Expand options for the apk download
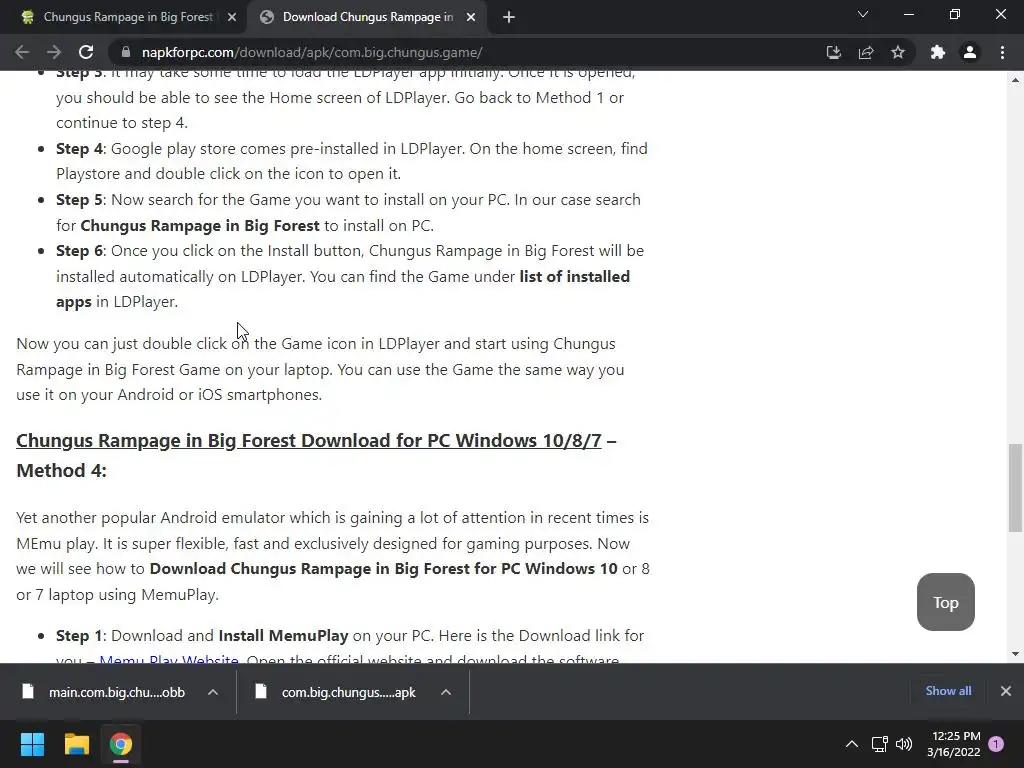Screen dimensions: 1024x768 coord(446,692)
